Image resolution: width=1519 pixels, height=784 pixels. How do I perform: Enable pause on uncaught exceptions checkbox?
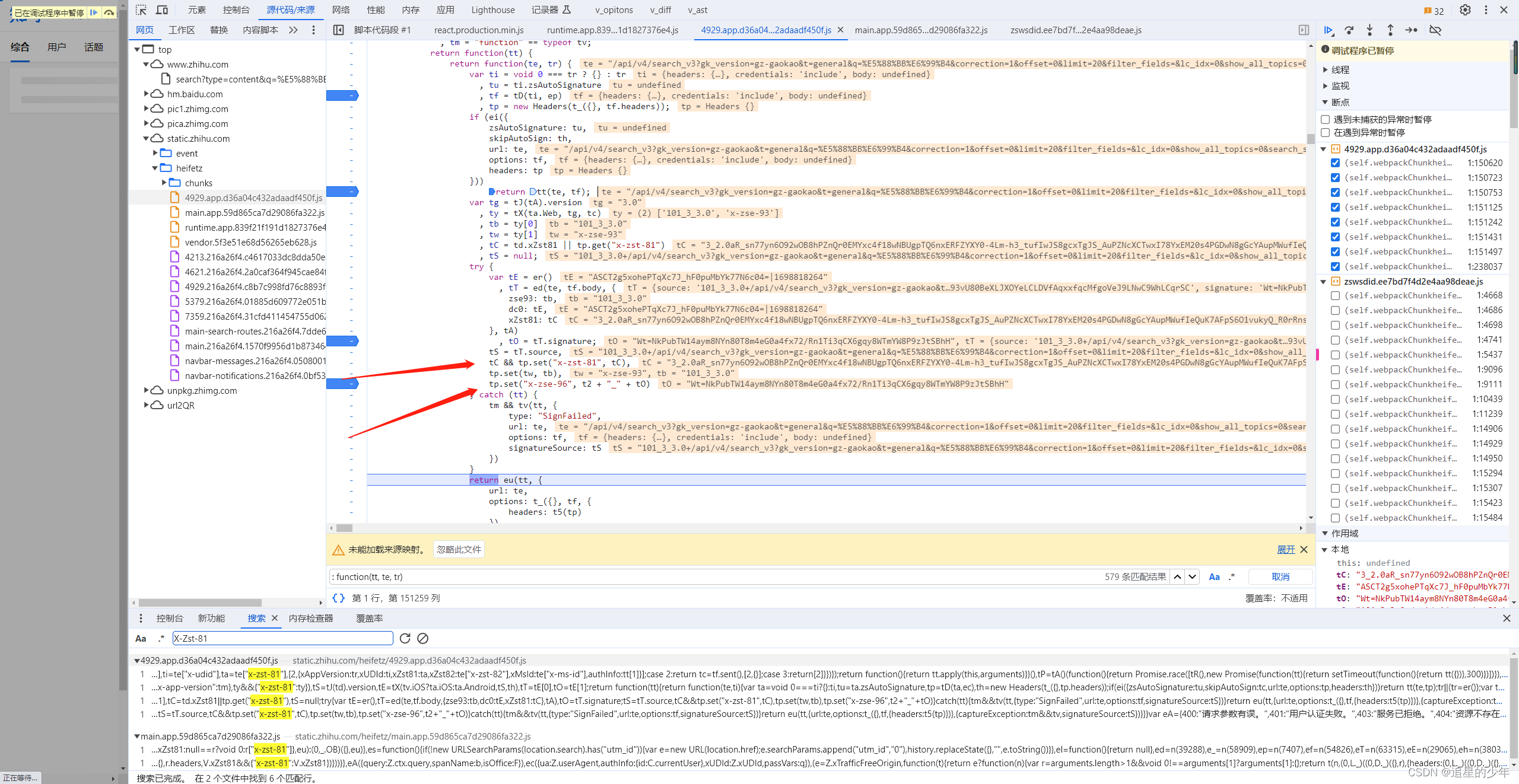[1326, 119]
